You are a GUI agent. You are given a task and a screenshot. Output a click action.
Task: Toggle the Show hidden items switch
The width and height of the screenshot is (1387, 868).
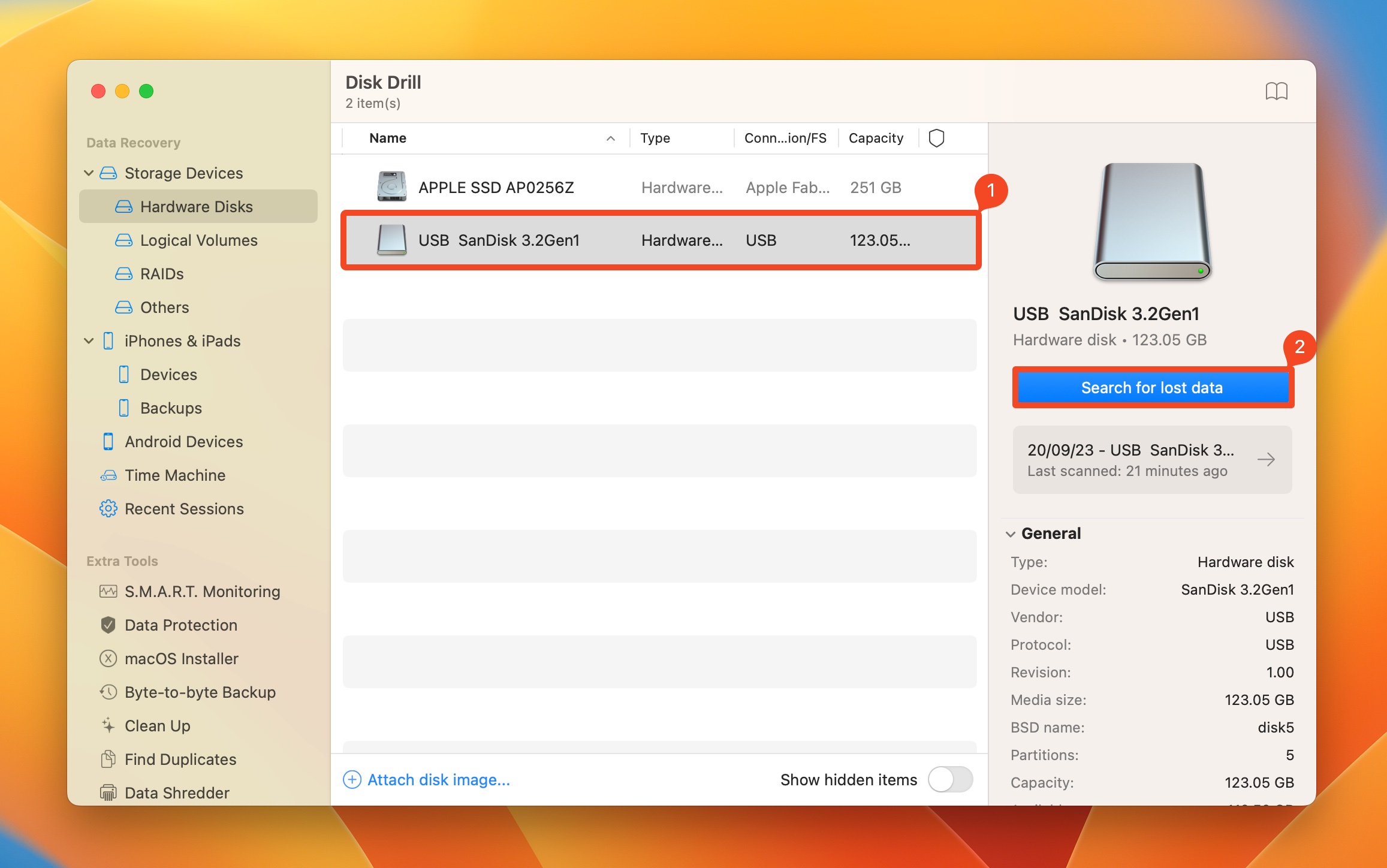tap(950, 779)
